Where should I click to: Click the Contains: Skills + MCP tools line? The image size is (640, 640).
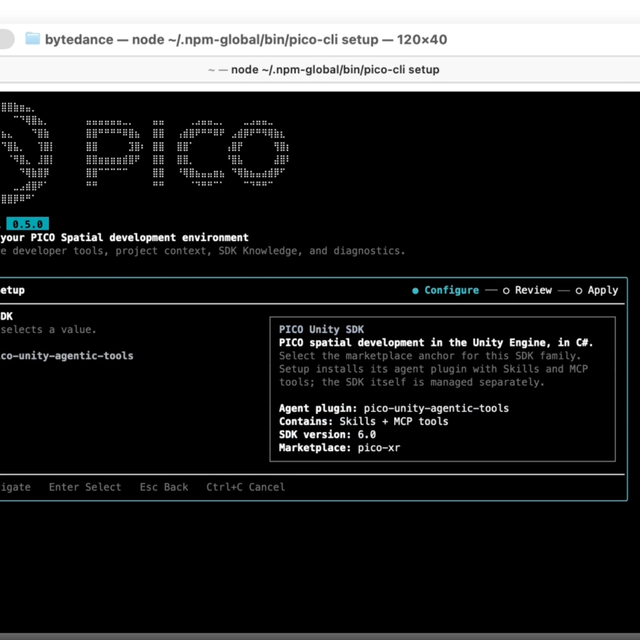tap(363, 421)
